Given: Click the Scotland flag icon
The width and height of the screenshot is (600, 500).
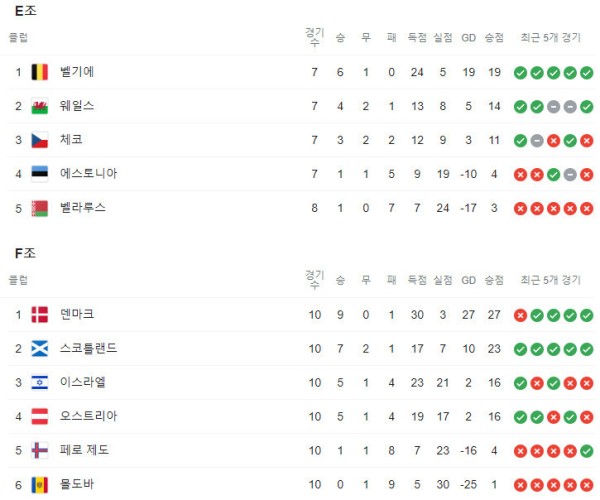Looking at the screenshot, I should 39,349.
